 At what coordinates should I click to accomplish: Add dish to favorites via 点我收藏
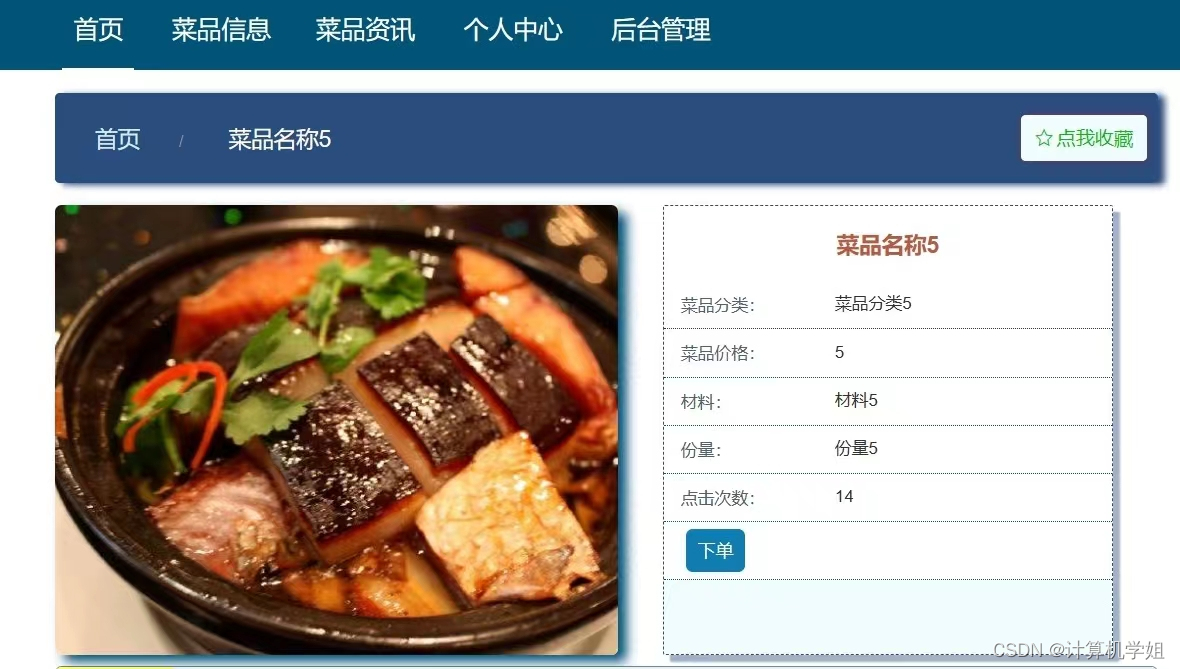tap(1084, 138)
